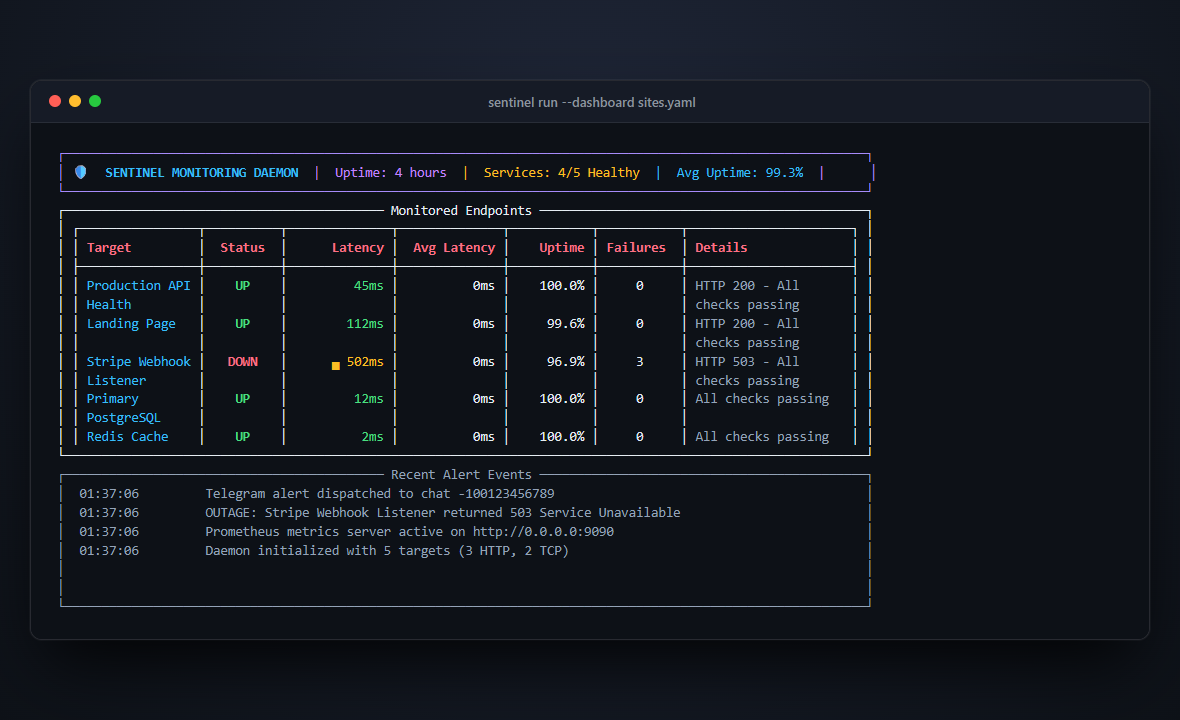Click the timestamp of the Daemon initialized event
This screenshot has width=1180, height=720.
point(109,551)
